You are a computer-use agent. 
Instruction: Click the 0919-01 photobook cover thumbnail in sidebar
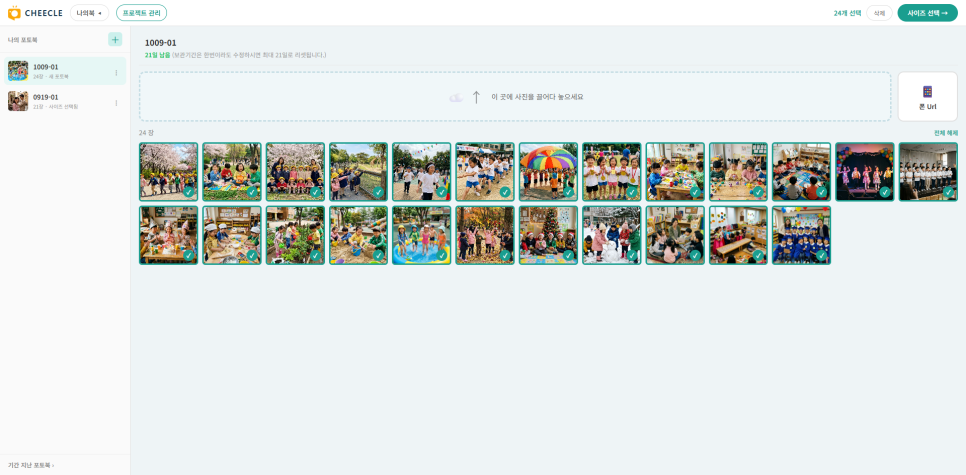pyautogui.click(x=18, y=101)
